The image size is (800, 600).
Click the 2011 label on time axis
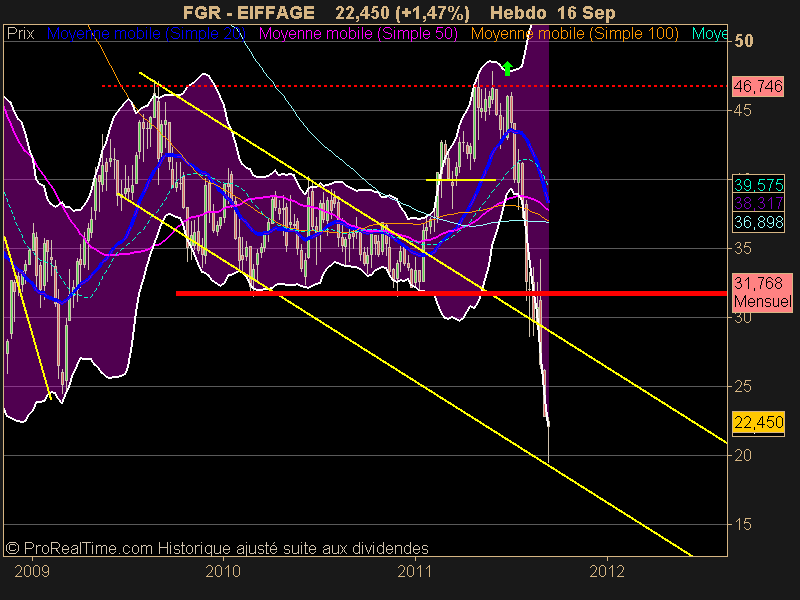click(x=415, y=571)
